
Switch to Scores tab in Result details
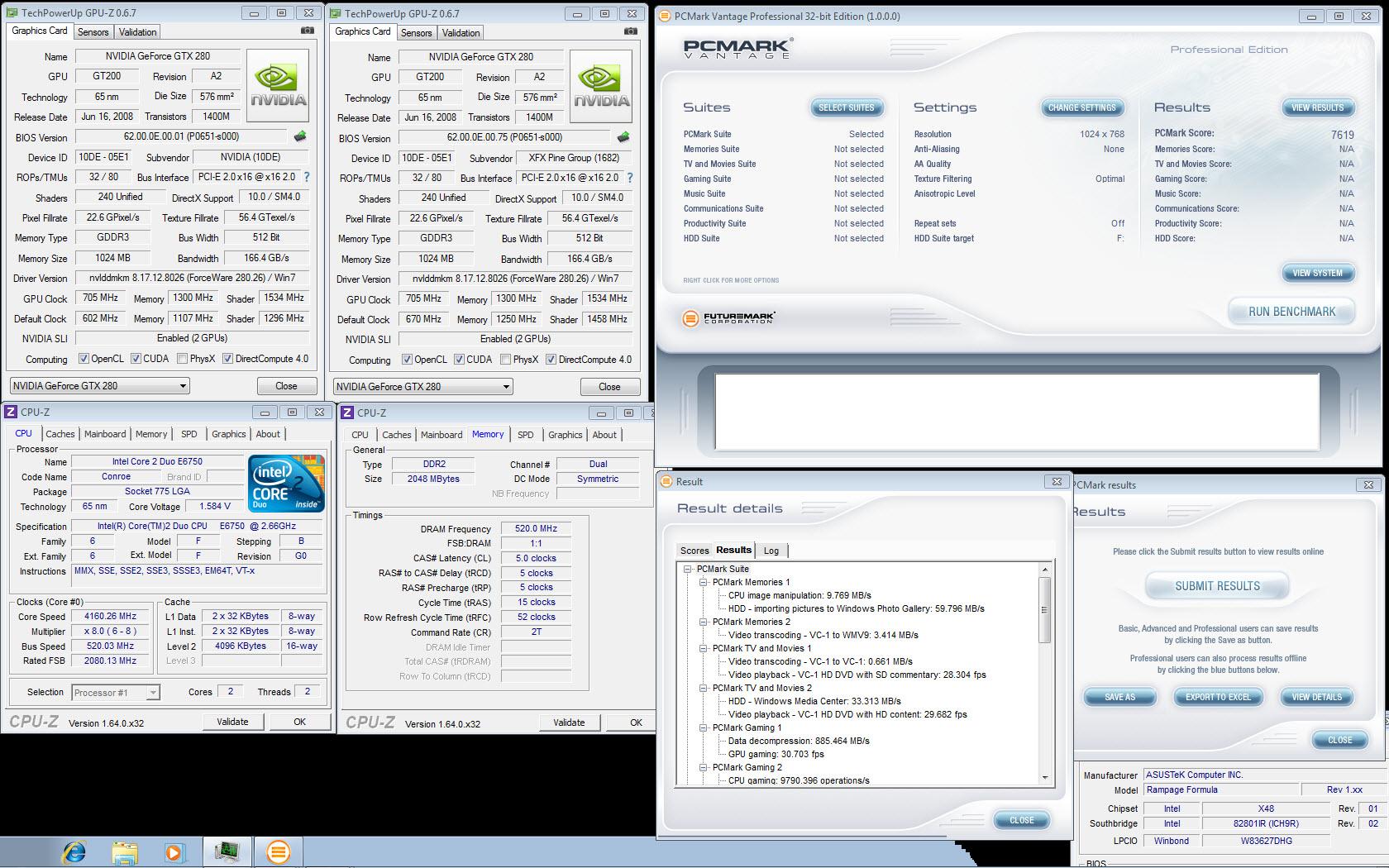click(694, 551)
